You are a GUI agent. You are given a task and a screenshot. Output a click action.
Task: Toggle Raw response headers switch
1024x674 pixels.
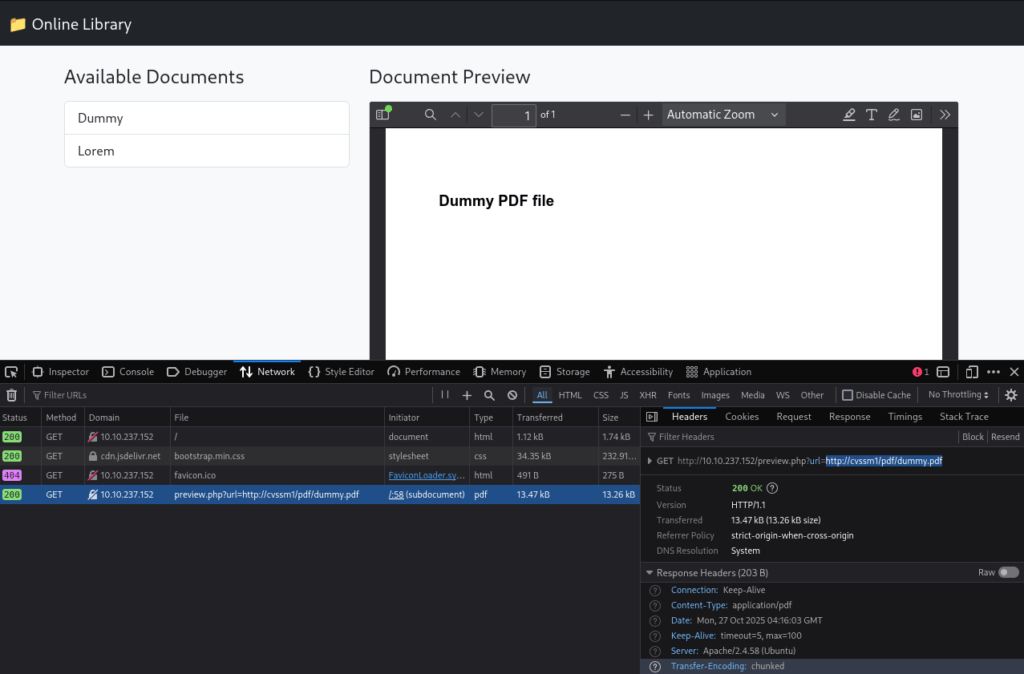tap(1008, 572)
